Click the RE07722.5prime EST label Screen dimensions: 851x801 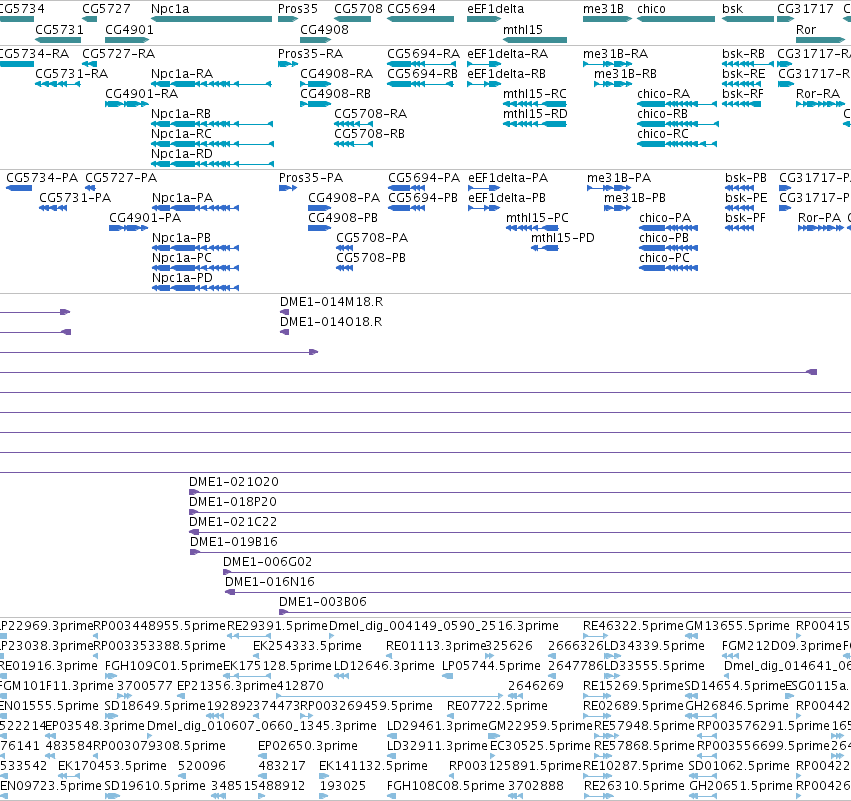click(x=497, y=705)
